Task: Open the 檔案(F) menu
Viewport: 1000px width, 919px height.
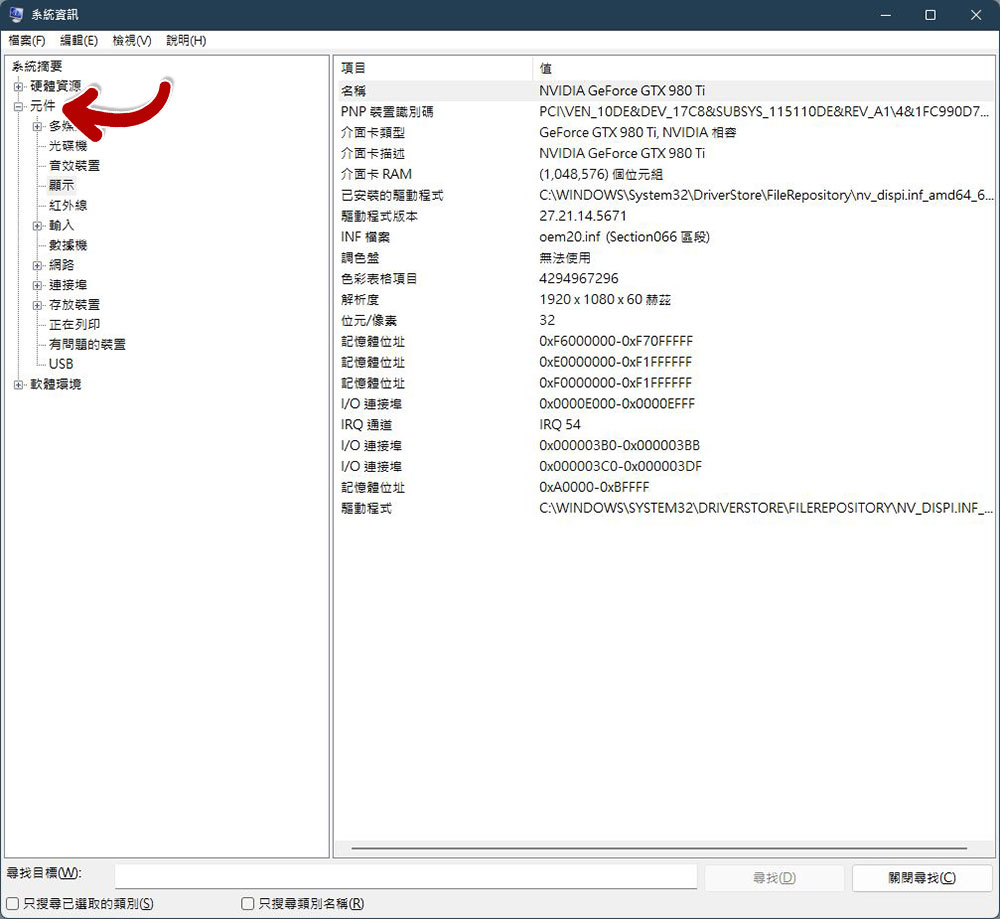Action: [x=27, y=40]
